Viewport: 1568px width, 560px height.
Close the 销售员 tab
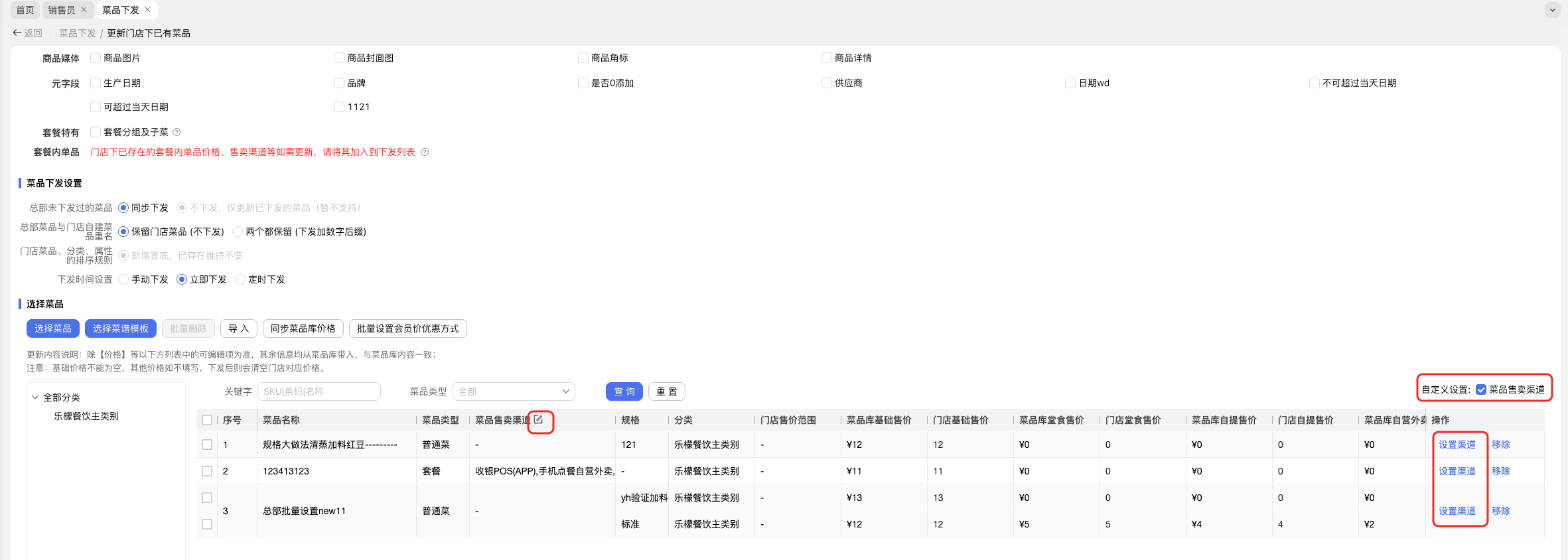tap(84, 9)
